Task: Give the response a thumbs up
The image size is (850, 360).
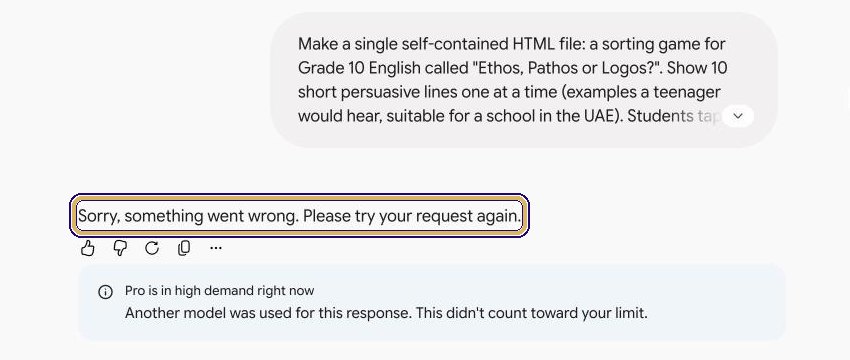Action: click(x=87, y=248)
